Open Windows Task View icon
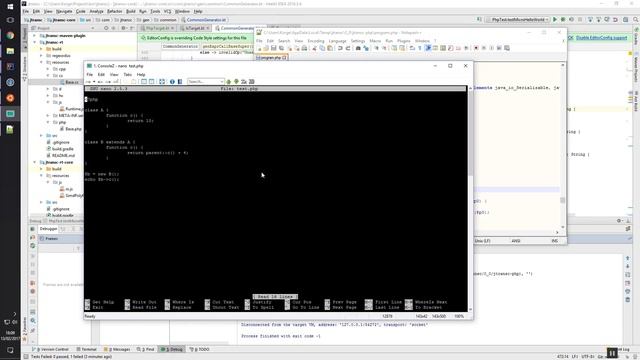The width and height of the screenshot is (640, 360). pos(10,20)
